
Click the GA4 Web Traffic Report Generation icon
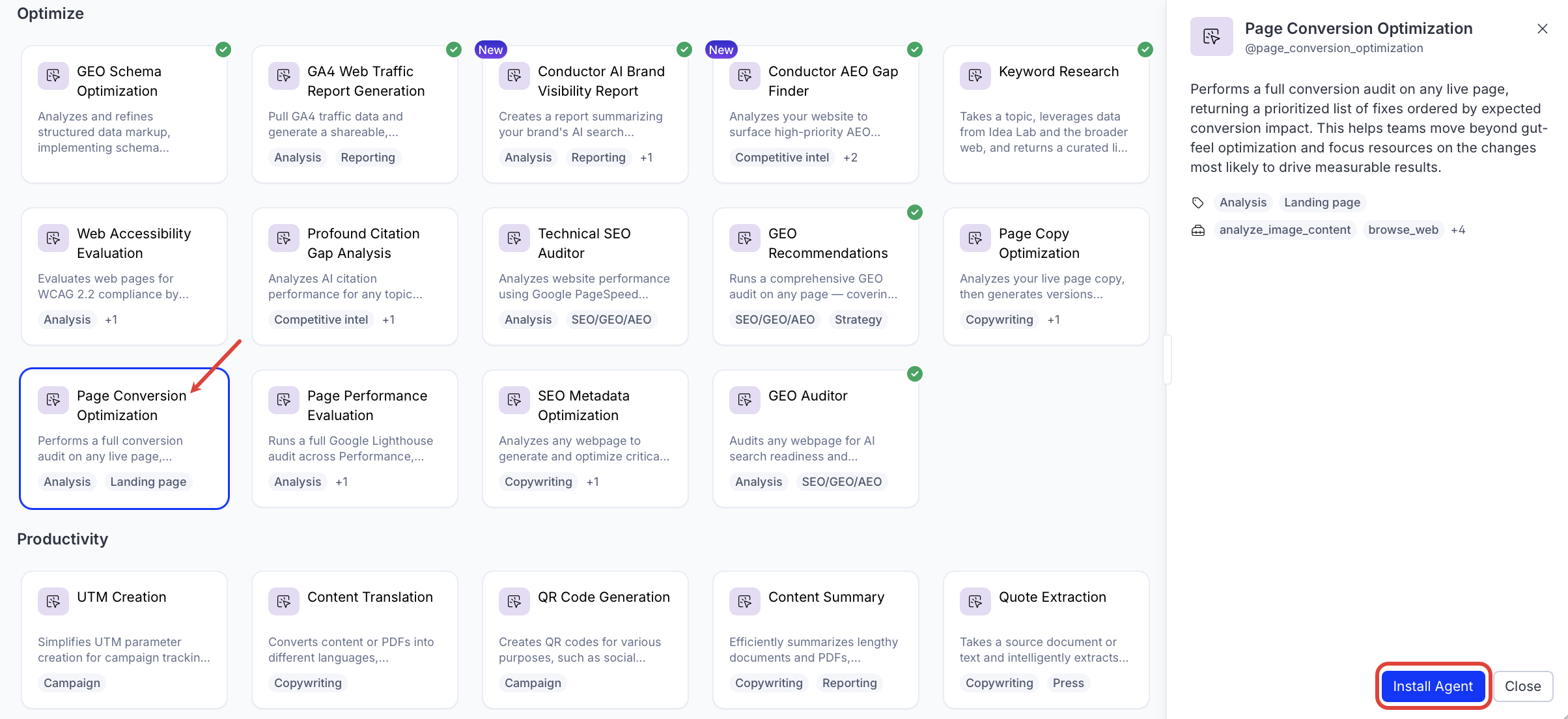284,76
